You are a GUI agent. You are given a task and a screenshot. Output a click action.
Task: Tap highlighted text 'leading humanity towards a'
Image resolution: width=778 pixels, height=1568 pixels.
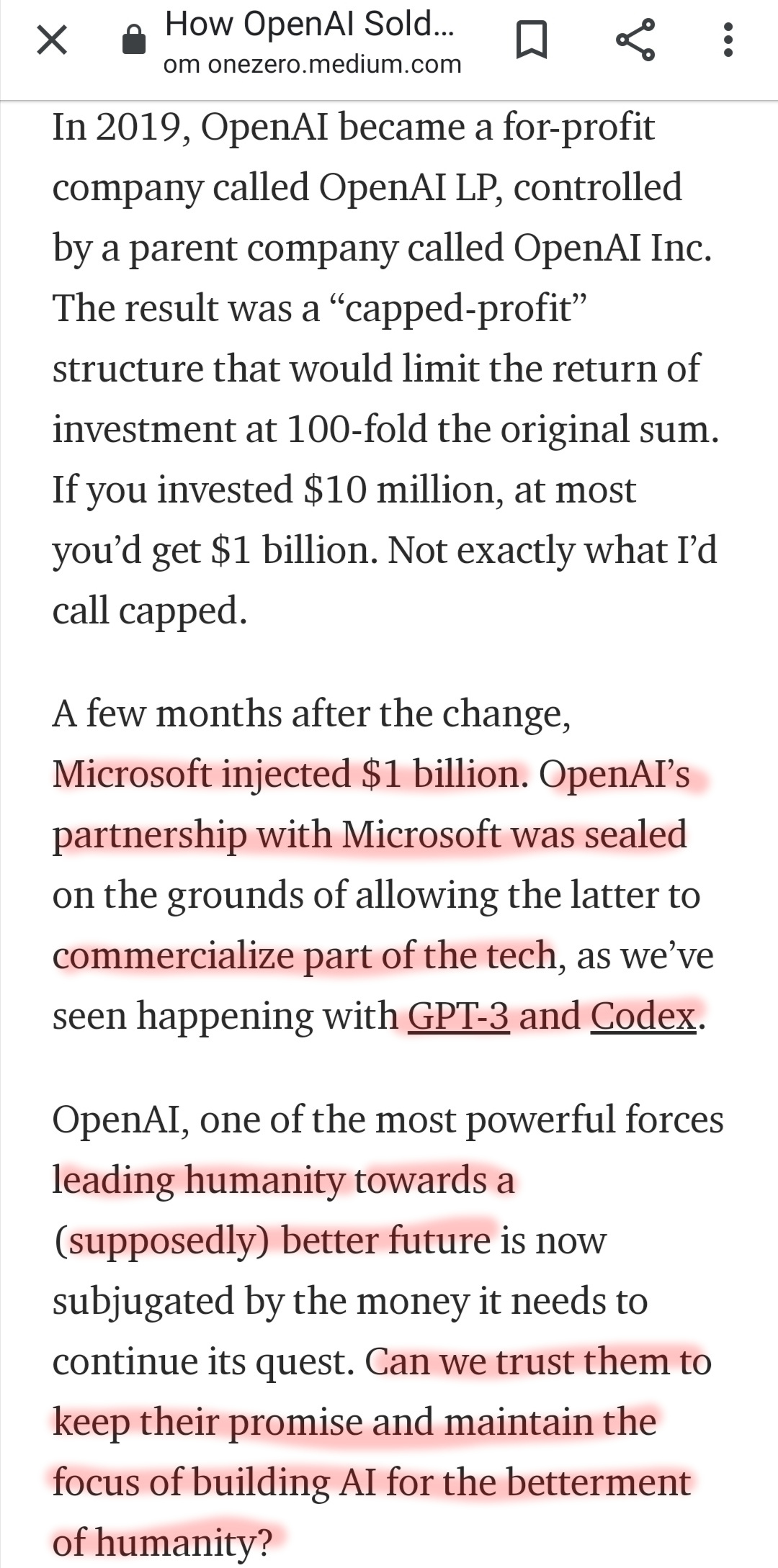click(284, 1180)
